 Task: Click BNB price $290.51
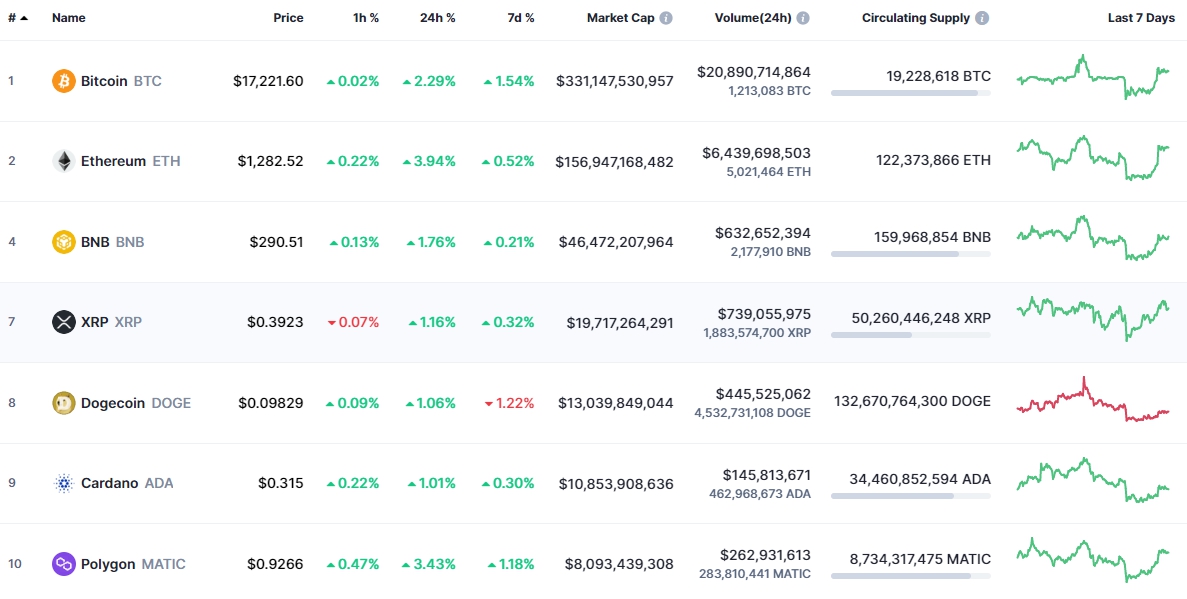276,242
